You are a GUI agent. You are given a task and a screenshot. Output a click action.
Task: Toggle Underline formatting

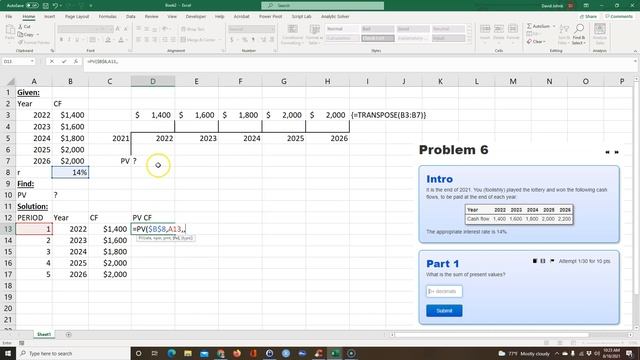point(77,40)
